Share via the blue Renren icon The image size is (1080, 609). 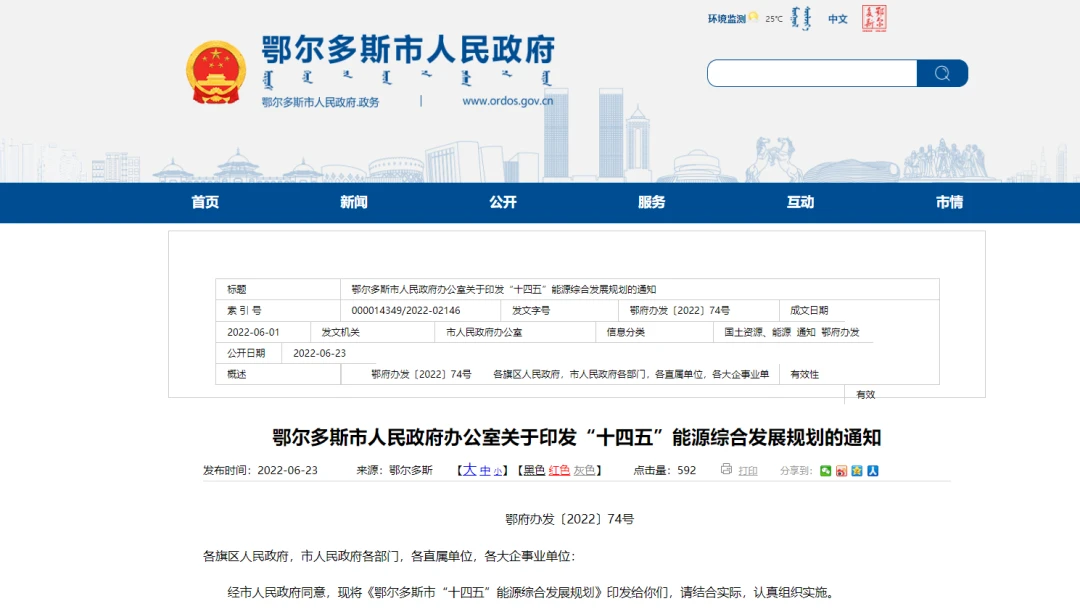(x=872, y=470)
